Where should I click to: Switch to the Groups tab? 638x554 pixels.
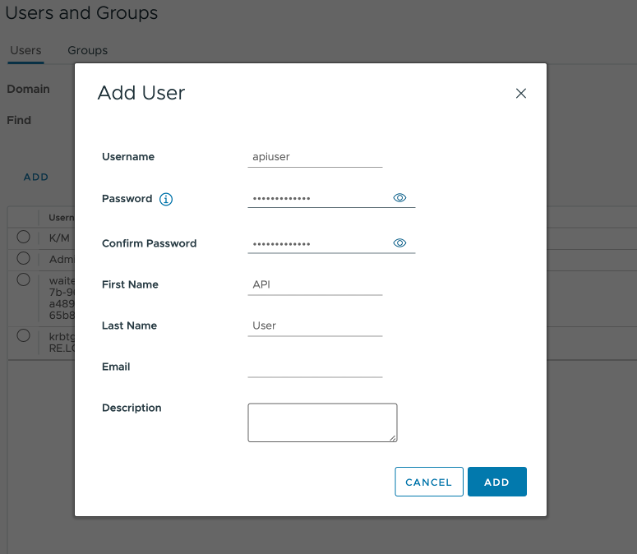coord(87,50)
